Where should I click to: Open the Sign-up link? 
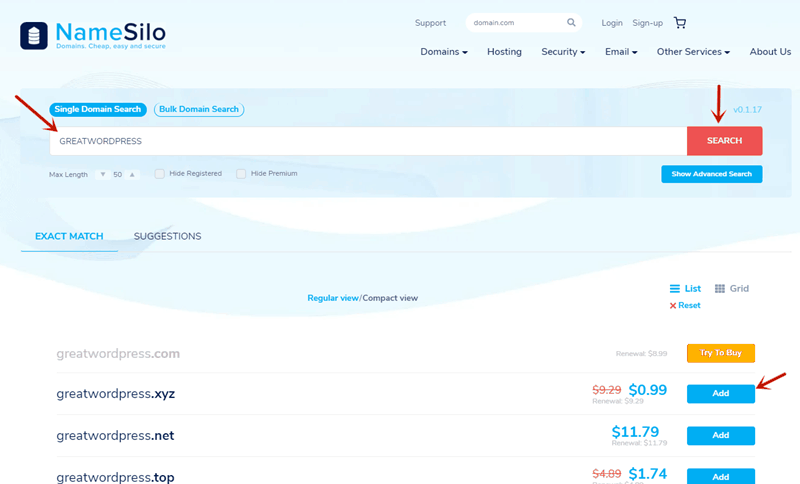click(647, 23)
